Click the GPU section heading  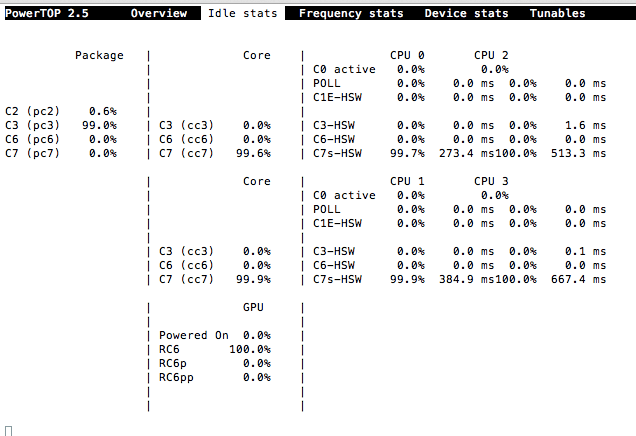pos(253,307)
